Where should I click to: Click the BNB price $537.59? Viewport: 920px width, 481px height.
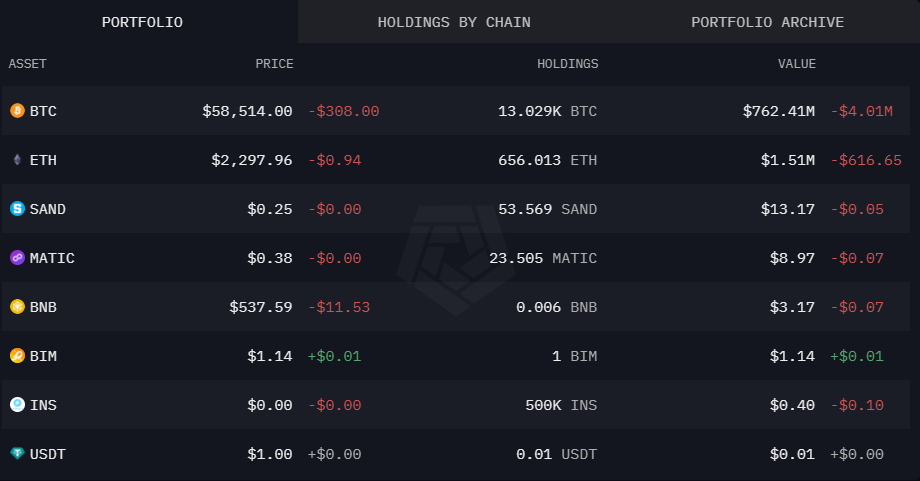click(x=260, y=307)
